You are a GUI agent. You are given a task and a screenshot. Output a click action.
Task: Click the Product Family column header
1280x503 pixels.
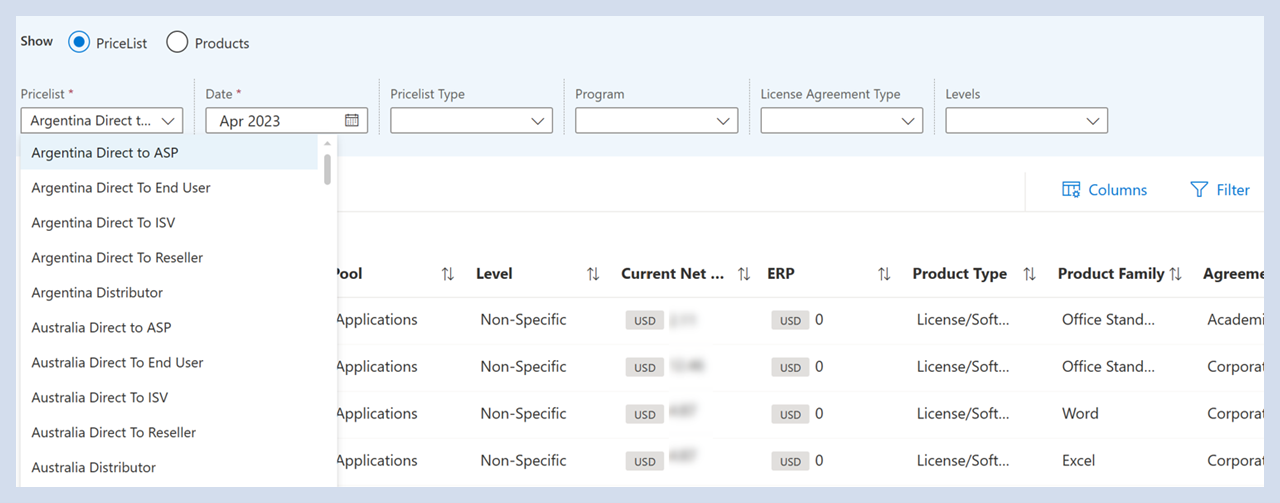point(1111,274)
